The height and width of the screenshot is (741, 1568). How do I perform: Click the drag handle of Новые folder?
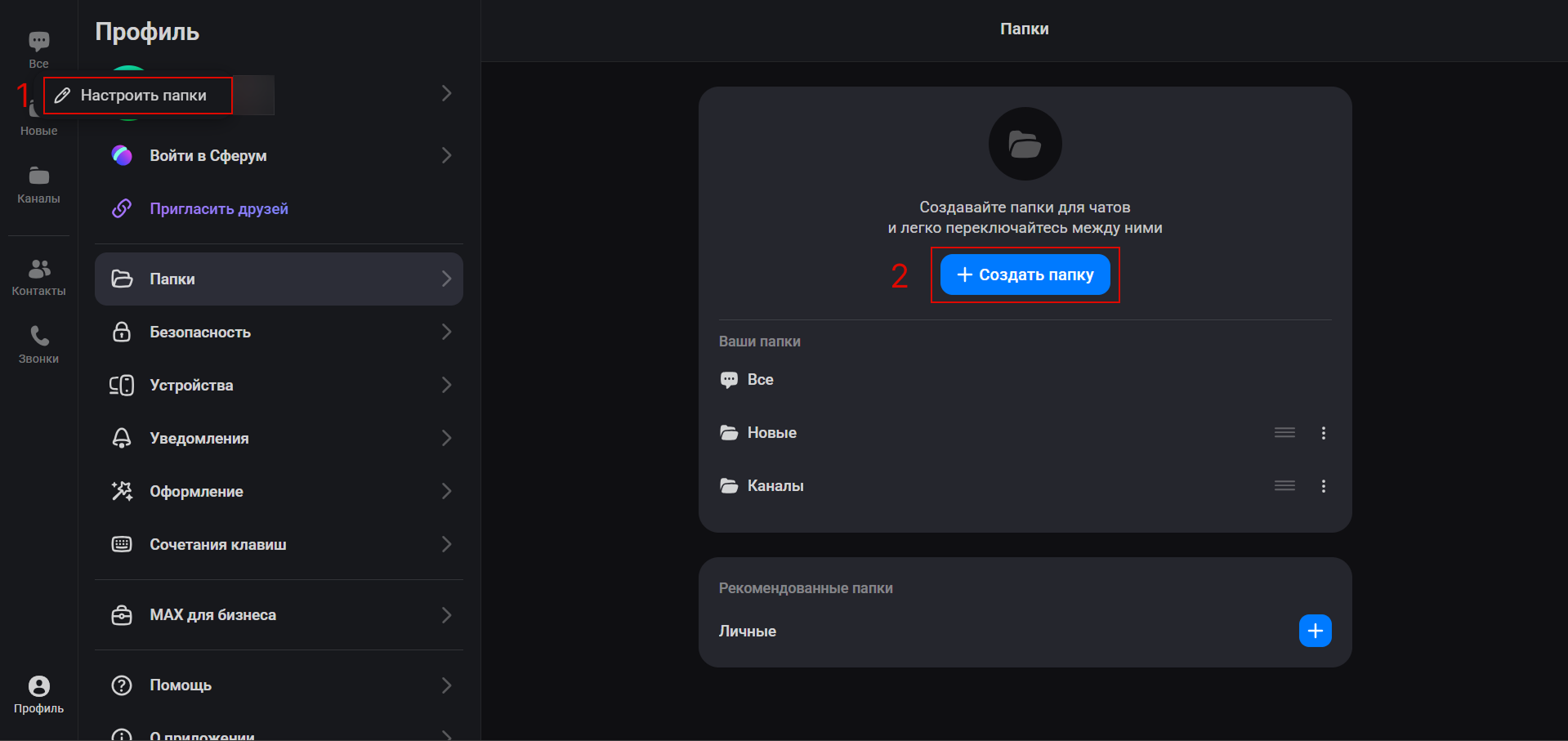[1284, 433]
